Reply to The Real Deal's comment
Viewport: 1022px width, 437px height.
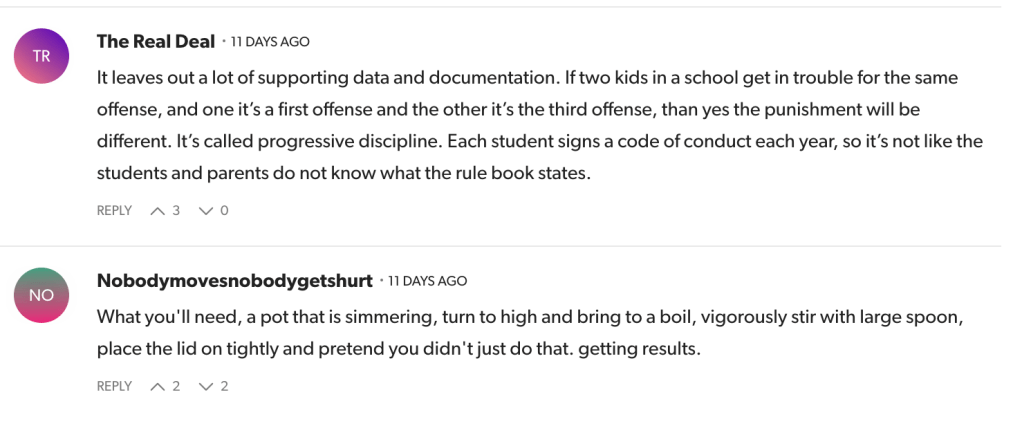click(114, 211)
